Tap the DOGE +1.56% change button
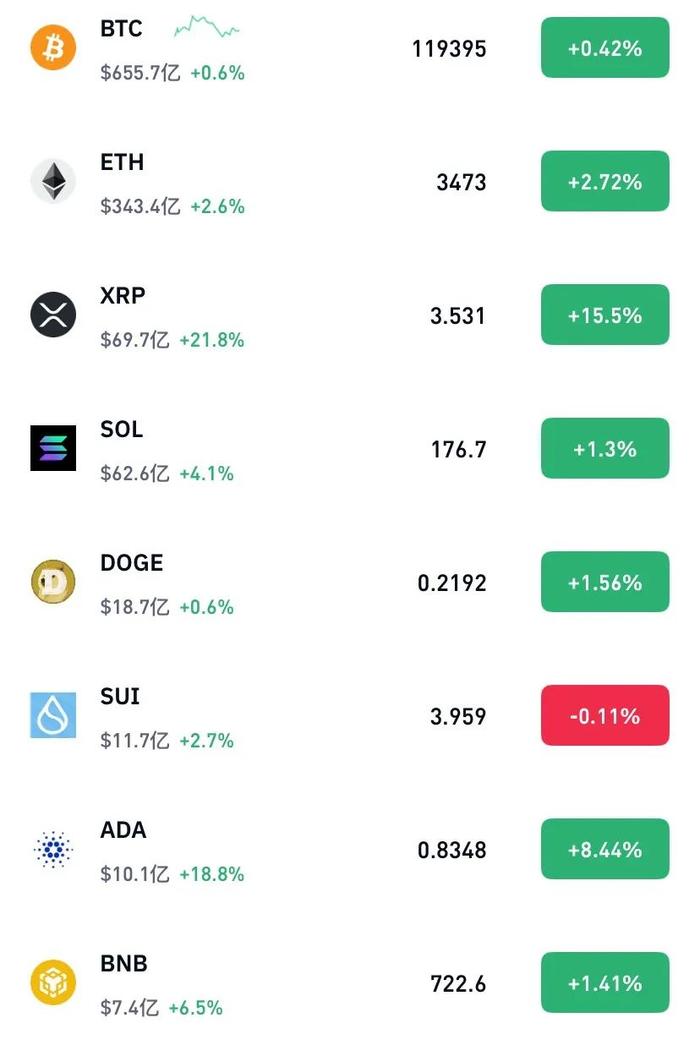This screenshot has height=1040, width=700. click(605, 582)
